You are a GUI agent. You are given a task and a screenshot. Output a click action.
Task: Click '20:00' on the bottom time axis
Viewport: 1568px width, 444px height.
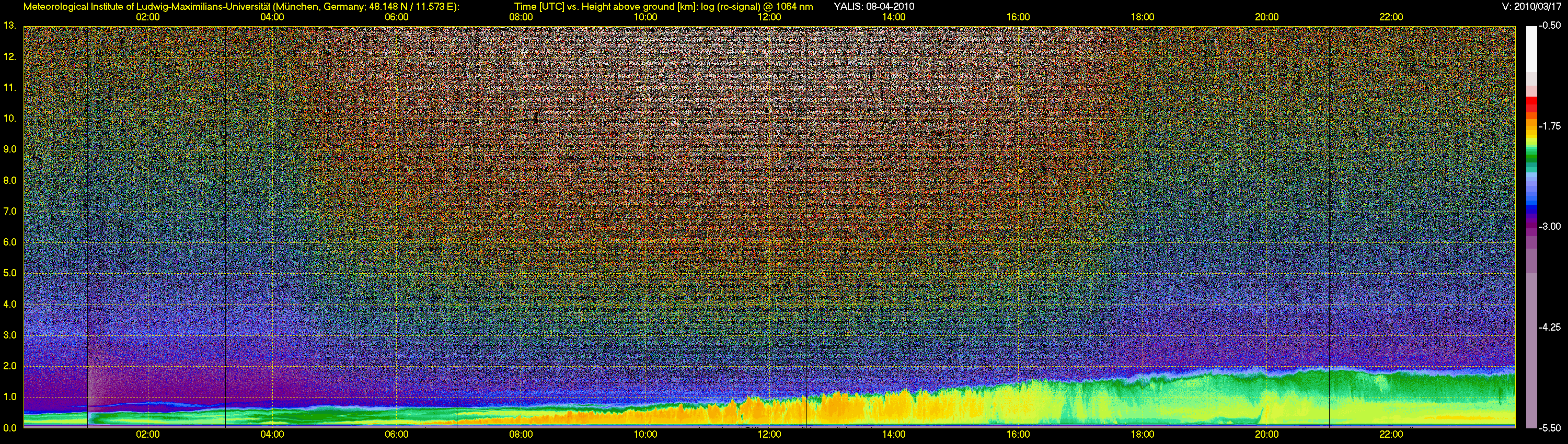click(1267, 435)
